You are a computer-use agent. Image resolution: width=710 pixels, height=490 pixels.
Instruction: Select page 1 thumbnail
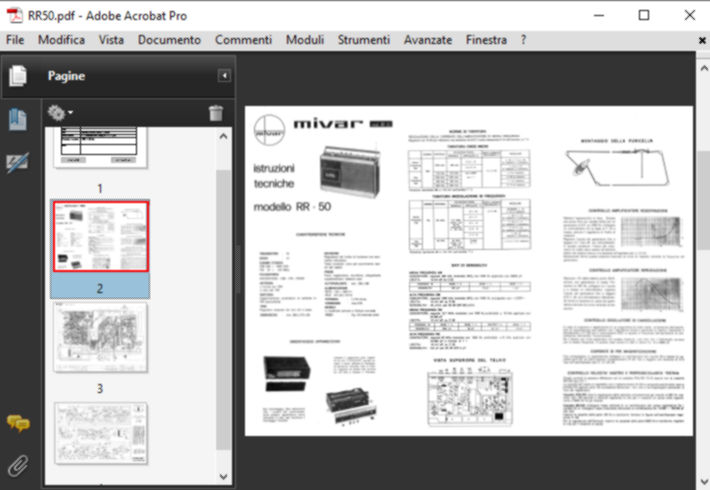click(x=100, y=148)
